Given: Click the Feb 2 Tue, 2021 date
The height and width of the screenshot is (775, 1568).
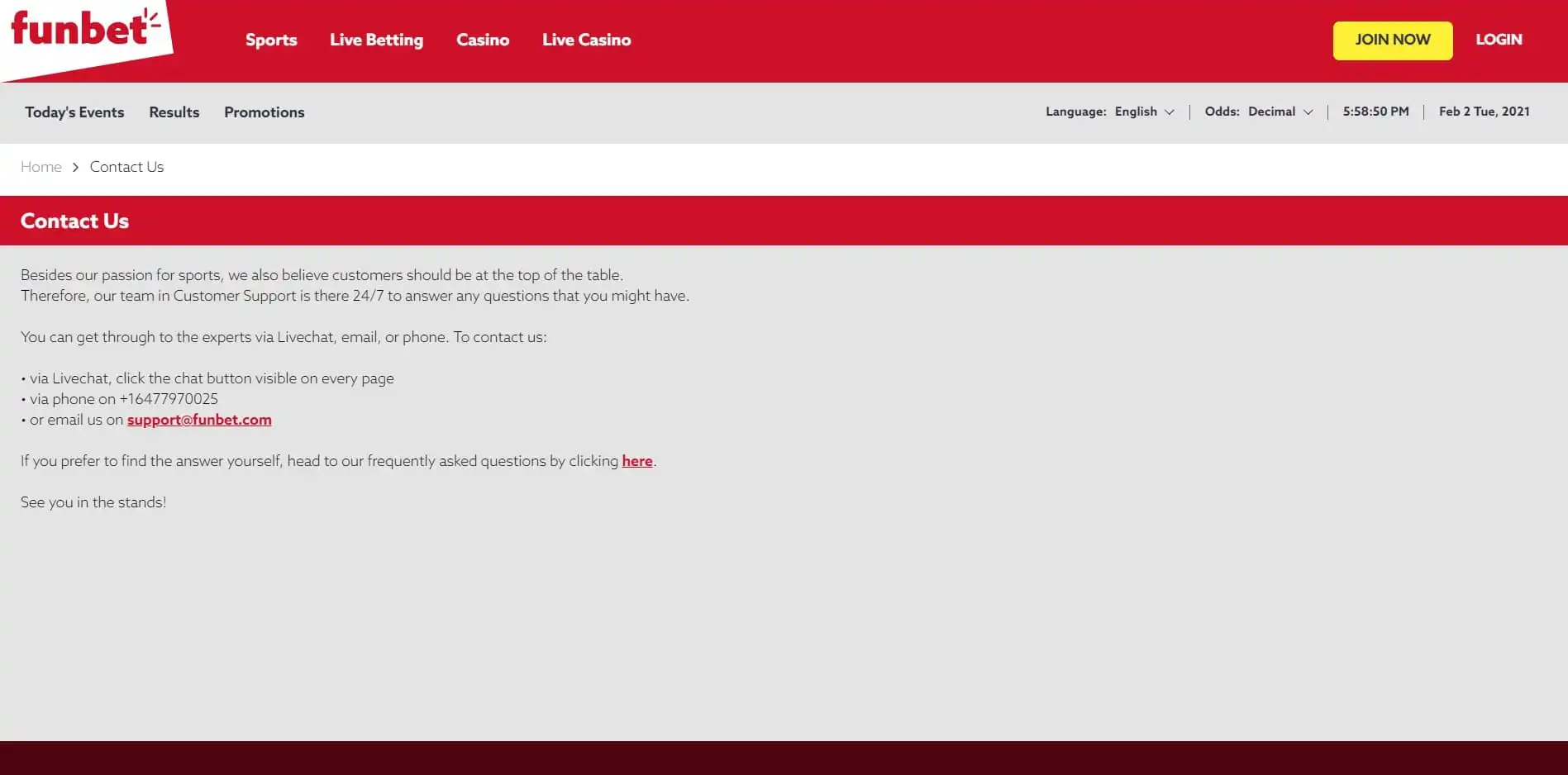Looking at the screenshot, I should click(1484, 112).
